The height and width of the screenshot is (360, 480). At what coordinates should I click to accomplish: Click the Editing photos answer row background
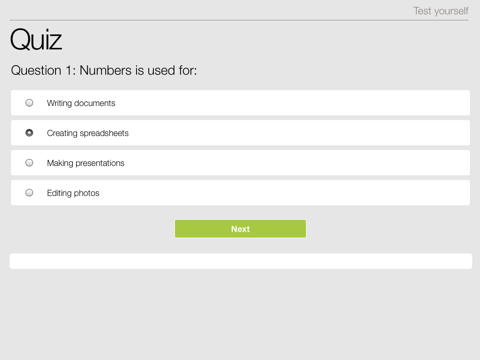240,193
